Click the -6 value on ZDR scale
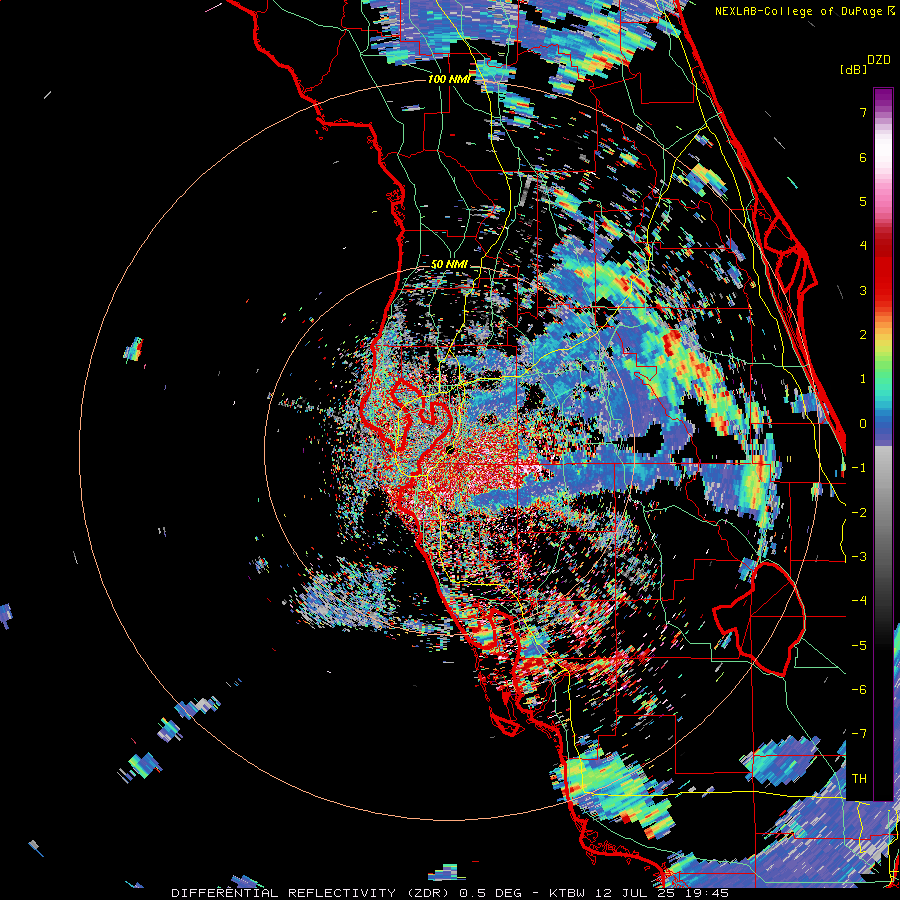900x900 pixels. click(x=859, y=690)
